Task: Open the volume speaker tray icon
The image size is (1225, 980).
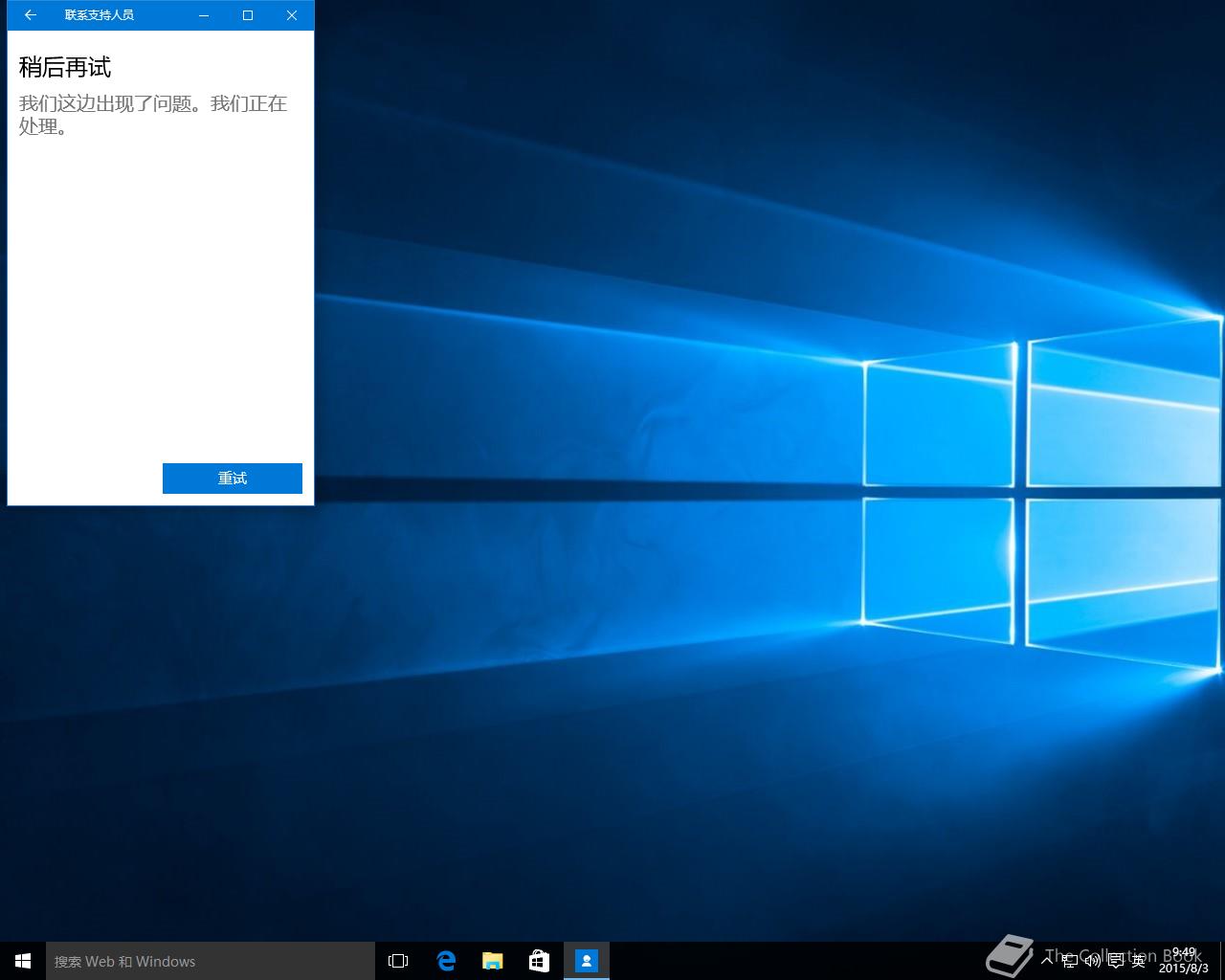Action: pos(1093,961)
